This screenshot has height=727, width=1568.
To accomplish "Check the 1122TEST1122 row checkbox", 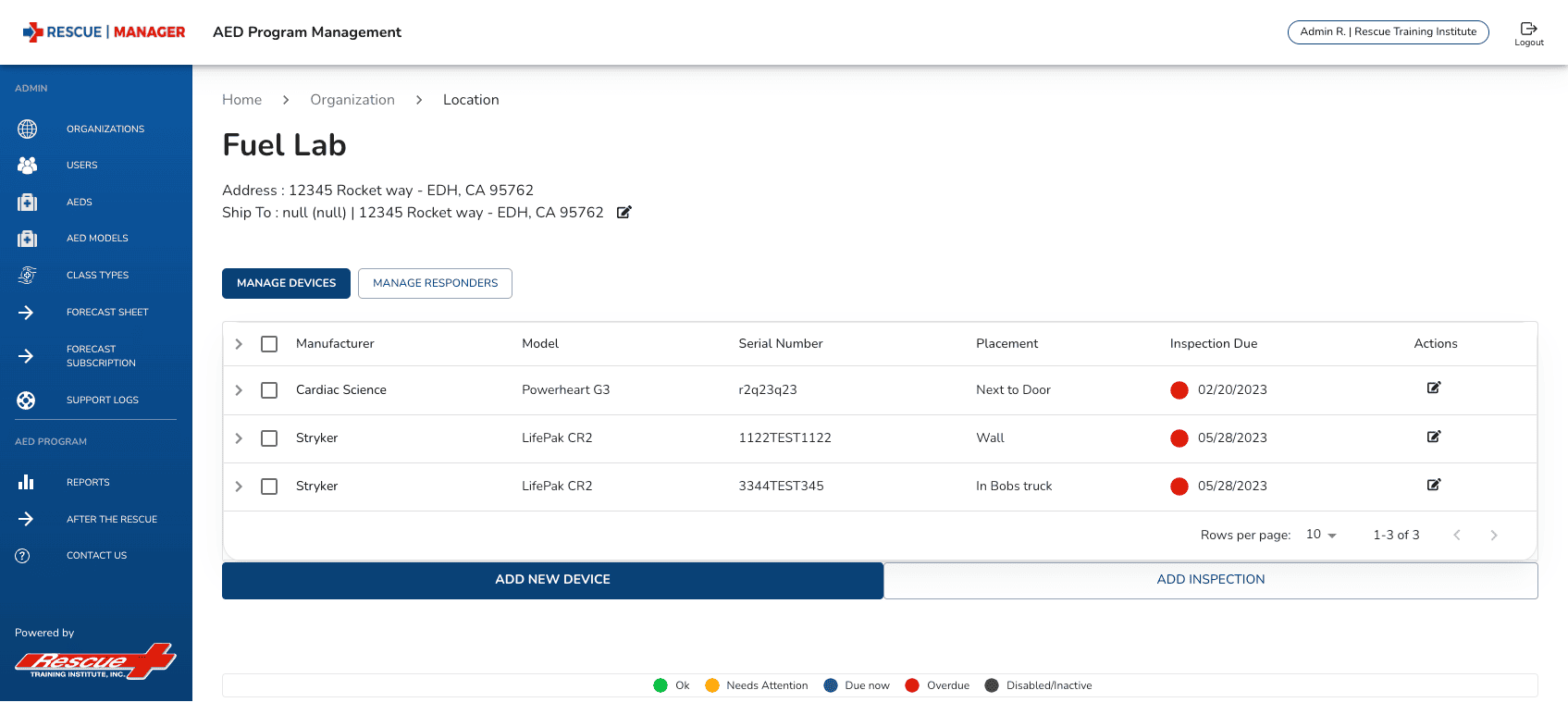I will pos(269,438).
